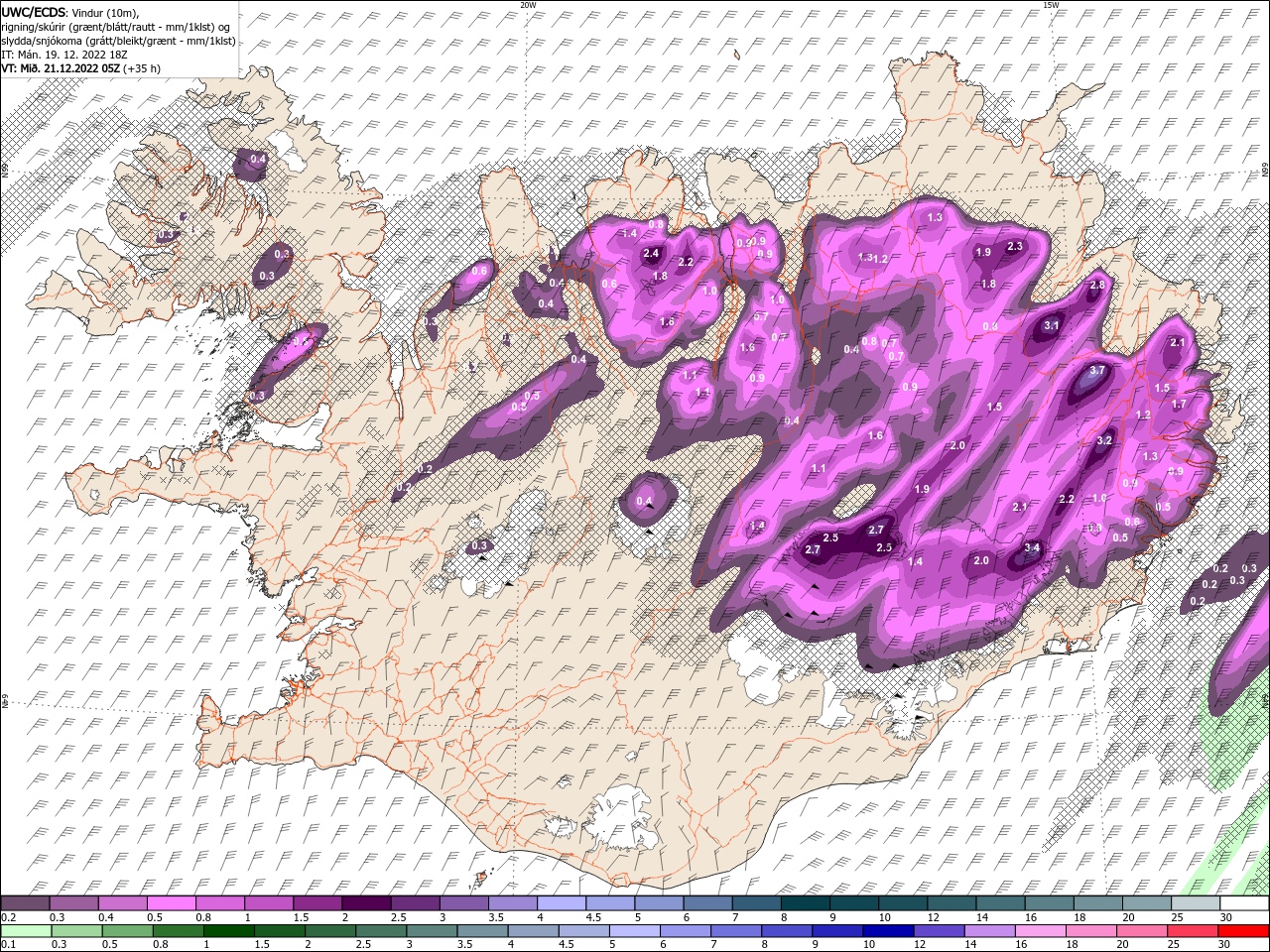Select the bright pink upper-scale swatch at 0.5

tap(171, 903)
